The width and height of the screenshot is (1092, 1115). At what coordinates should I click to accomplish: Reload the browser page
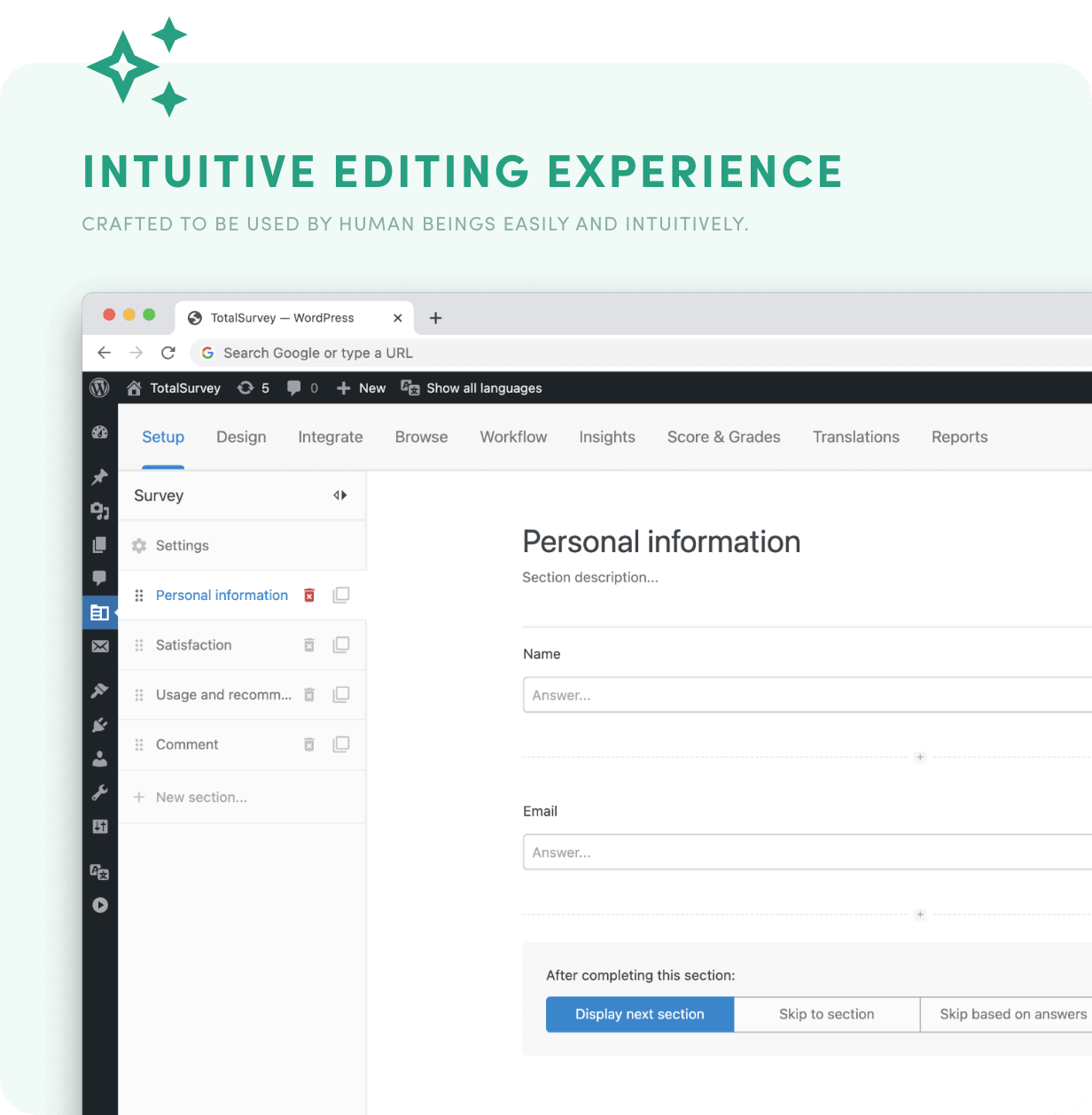click(x=168, y=353)
